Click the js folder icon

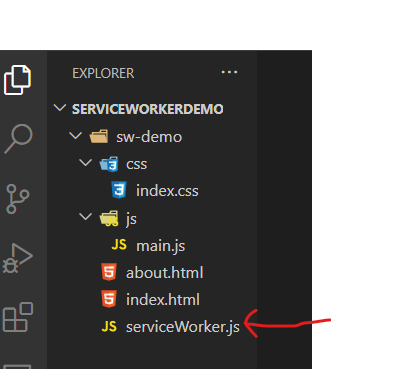click(x=109, y=218)
